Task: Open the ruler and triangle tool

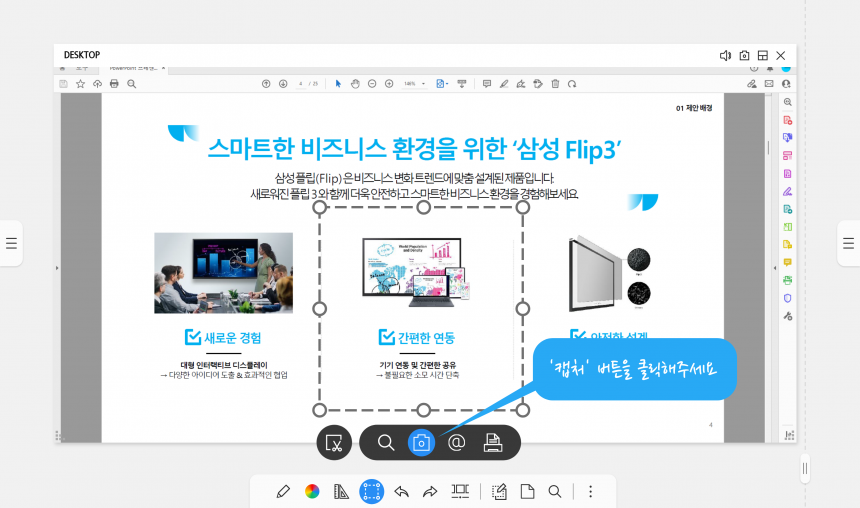Action: [341, 491]
